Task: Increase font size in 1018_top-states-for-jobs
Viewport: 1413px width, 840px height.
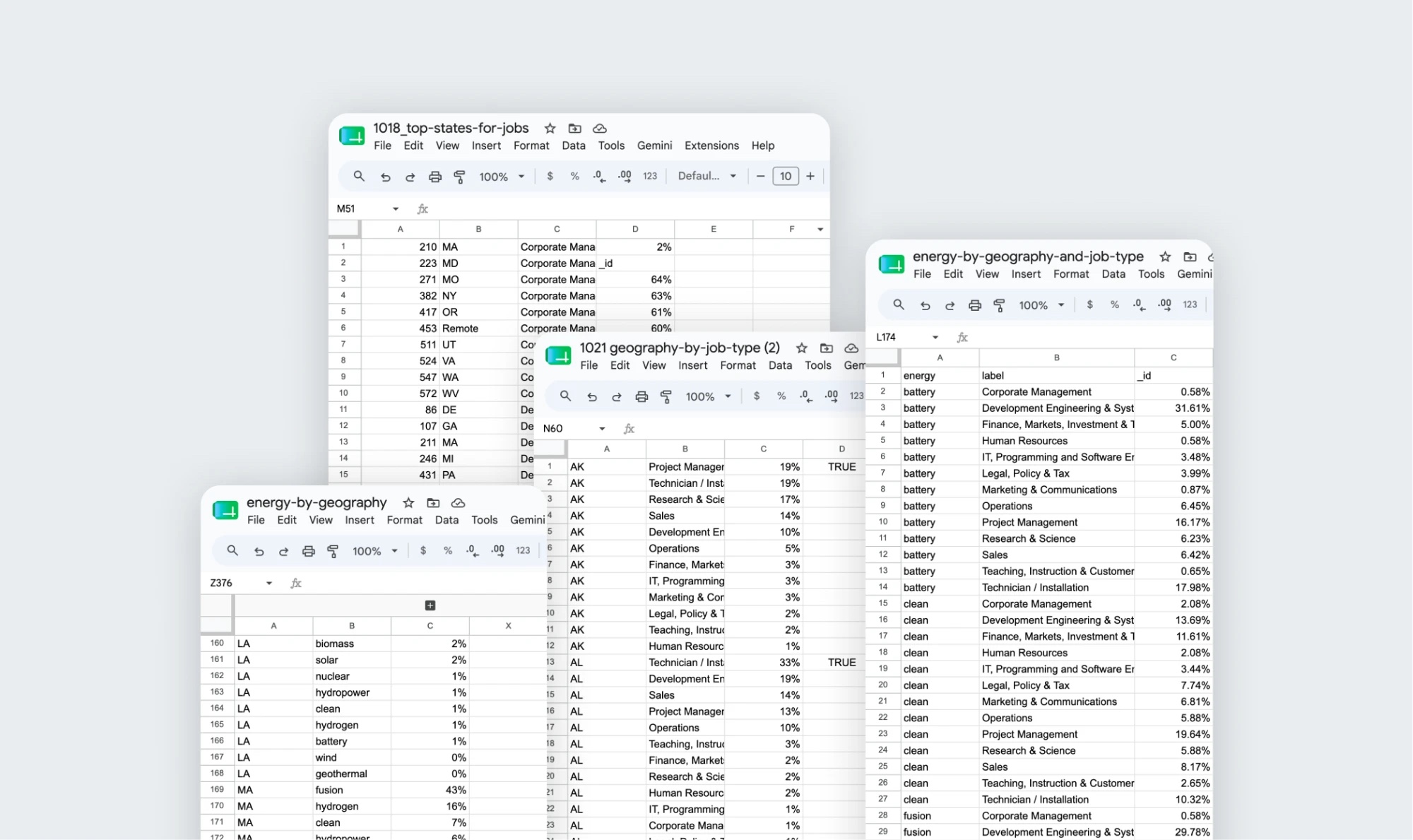Action: click(x=810, y=176)
